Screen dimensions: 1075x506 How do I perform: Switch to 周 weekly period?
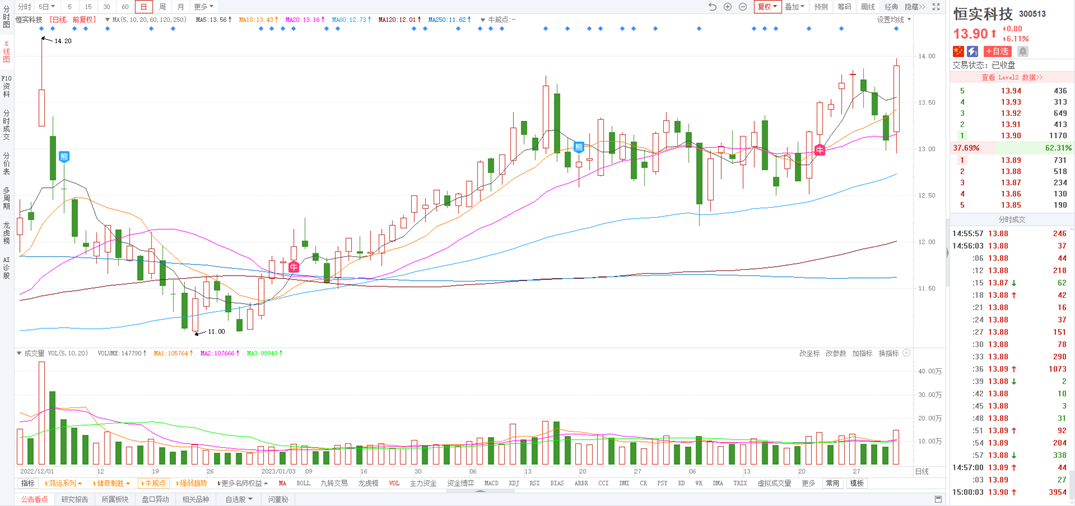click(x=162, y=7)
